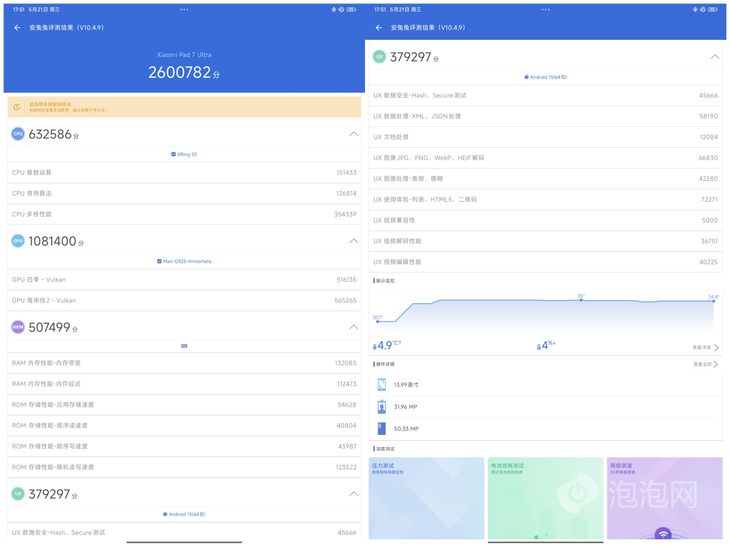Tap the back arrow in left panel header
The width and height of the screenshot is (730, 549).
(17, 28)
